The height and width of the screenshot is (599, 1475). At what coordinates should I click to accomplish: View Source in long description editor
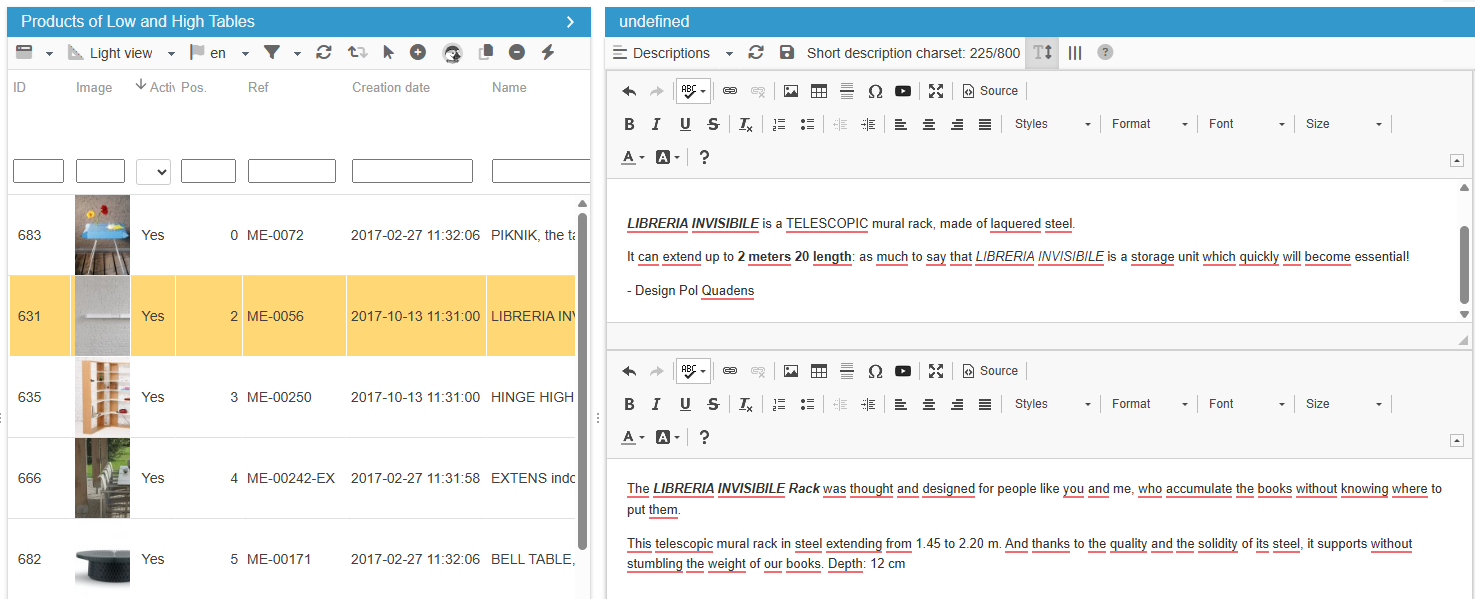click(x=990, y=371)
